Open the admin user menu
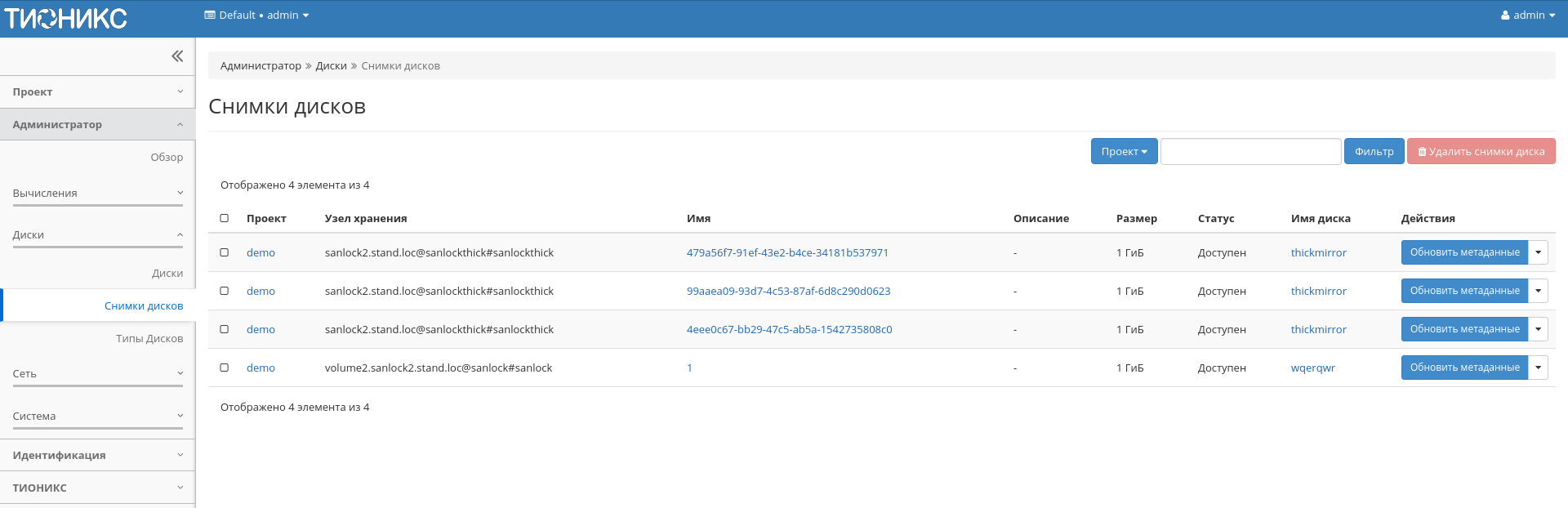This screenshot has height=508, width=1568. (1527, 16)
